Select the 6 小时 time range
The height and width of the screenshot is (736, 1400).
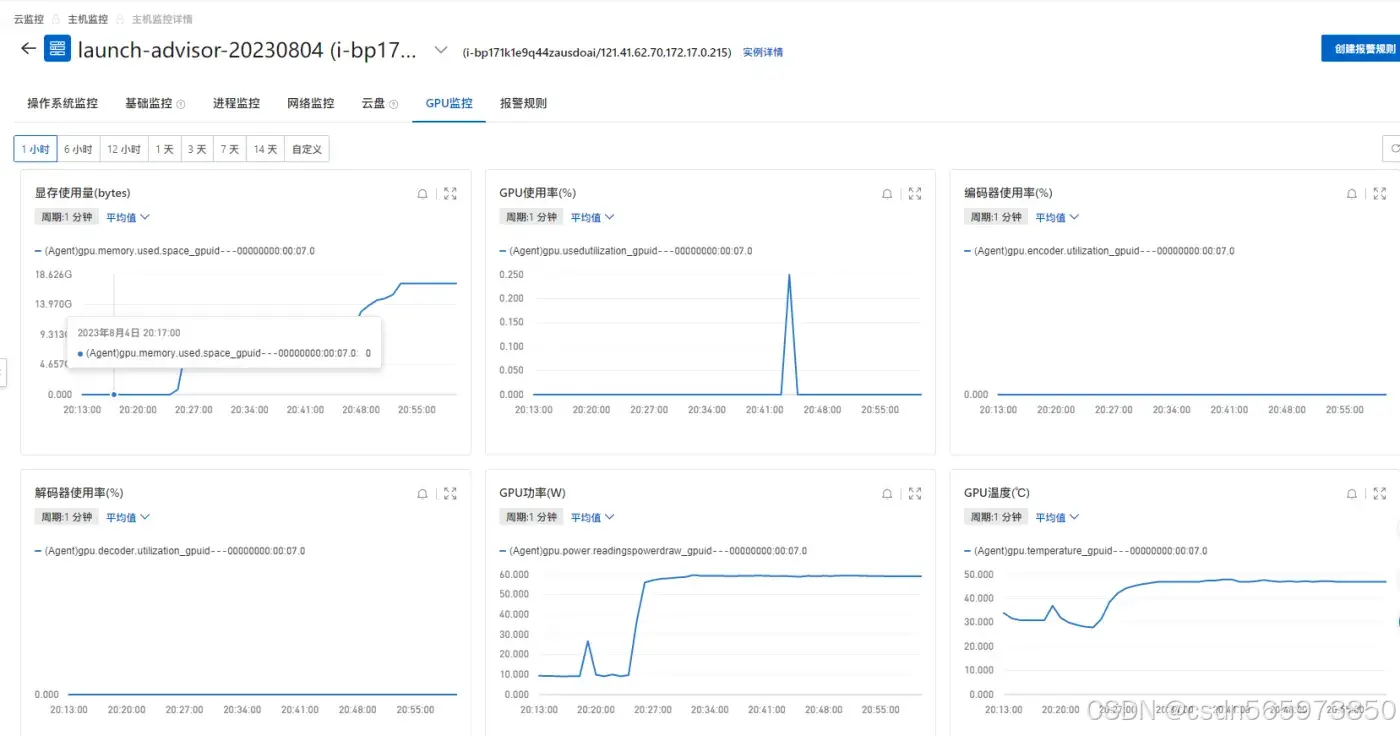pos(78,150)
